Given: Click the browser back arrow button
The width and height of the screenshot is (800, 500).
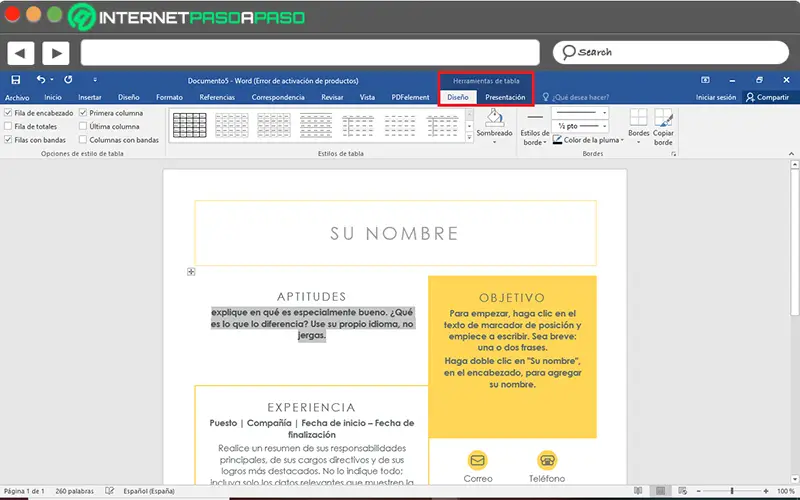Looking at the screenshot, I should (20, 53).
